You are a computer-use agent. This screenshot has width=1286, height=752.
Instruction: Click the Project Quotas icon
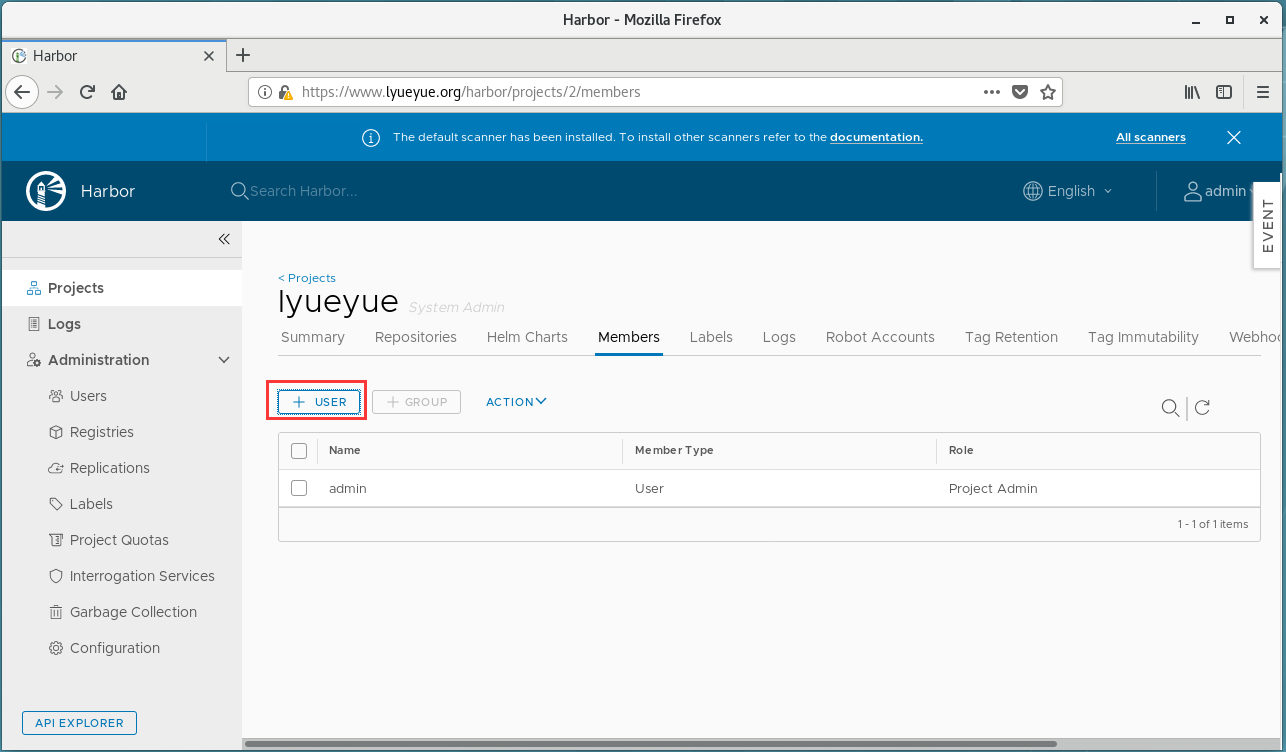(56, 540)
